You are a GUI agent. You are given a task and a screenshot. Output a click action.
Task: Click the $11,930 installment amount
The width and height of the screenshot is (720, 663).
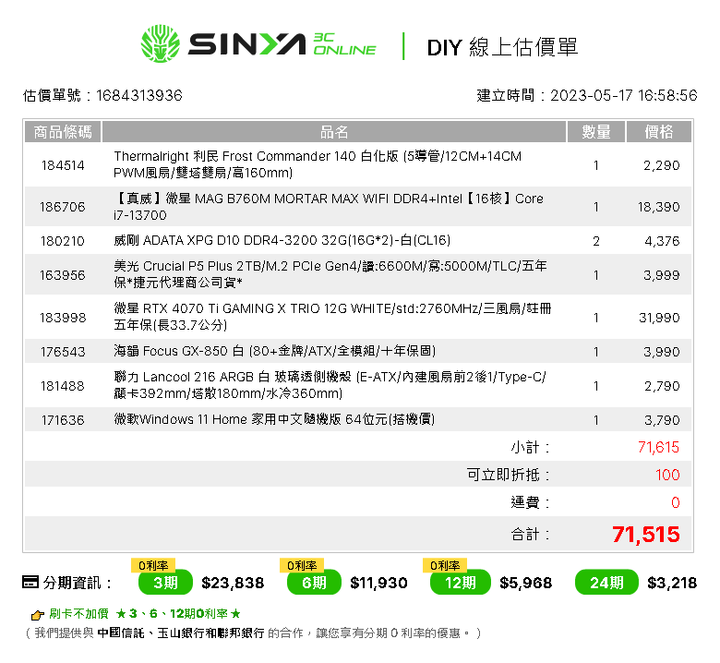click(379, 583)
